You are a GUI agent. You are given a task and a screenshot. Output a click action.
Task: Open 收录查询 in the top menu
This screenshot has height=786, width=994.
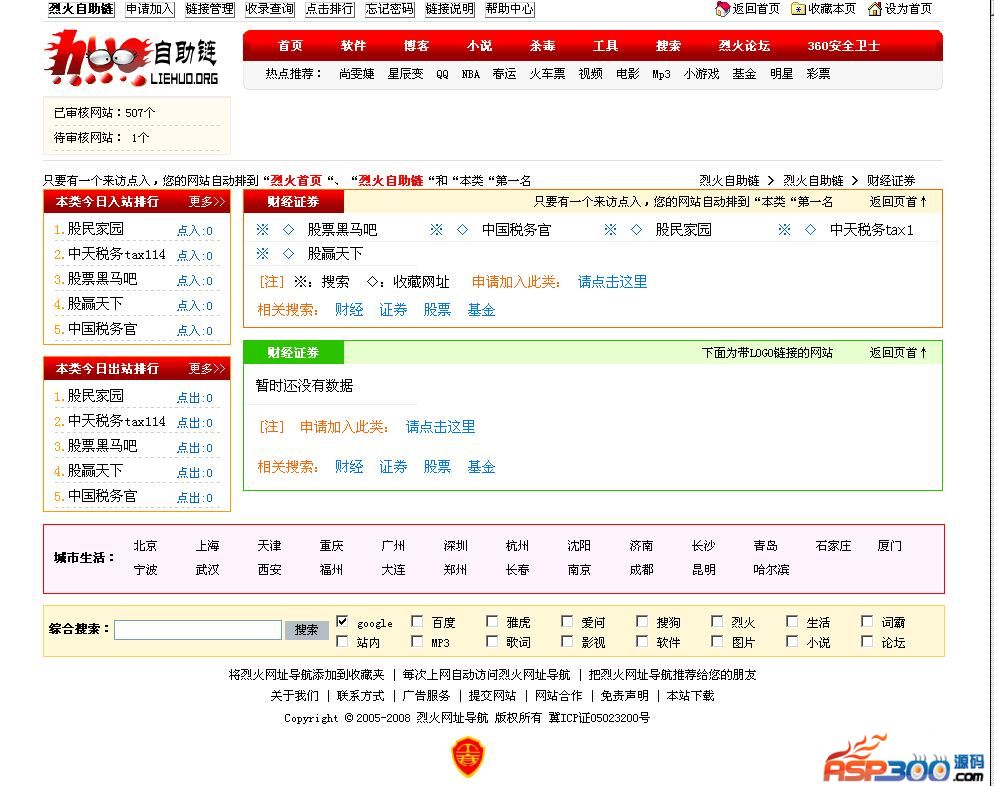269,9
